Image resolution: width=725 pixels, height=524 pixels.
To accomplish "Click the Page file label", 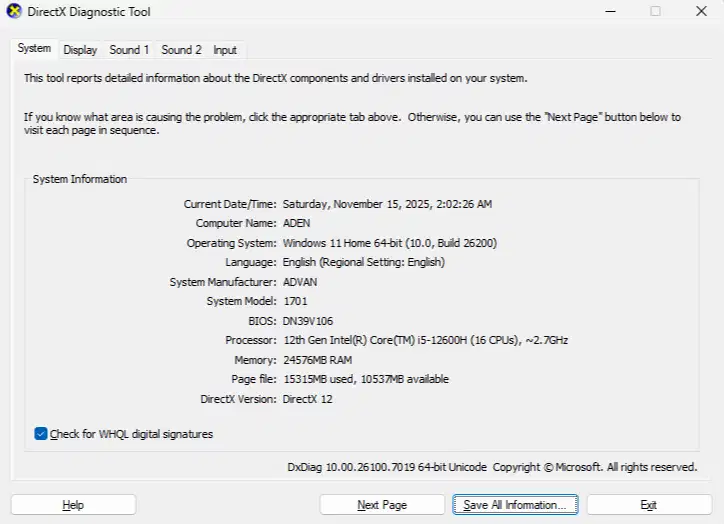I will 254,379.
